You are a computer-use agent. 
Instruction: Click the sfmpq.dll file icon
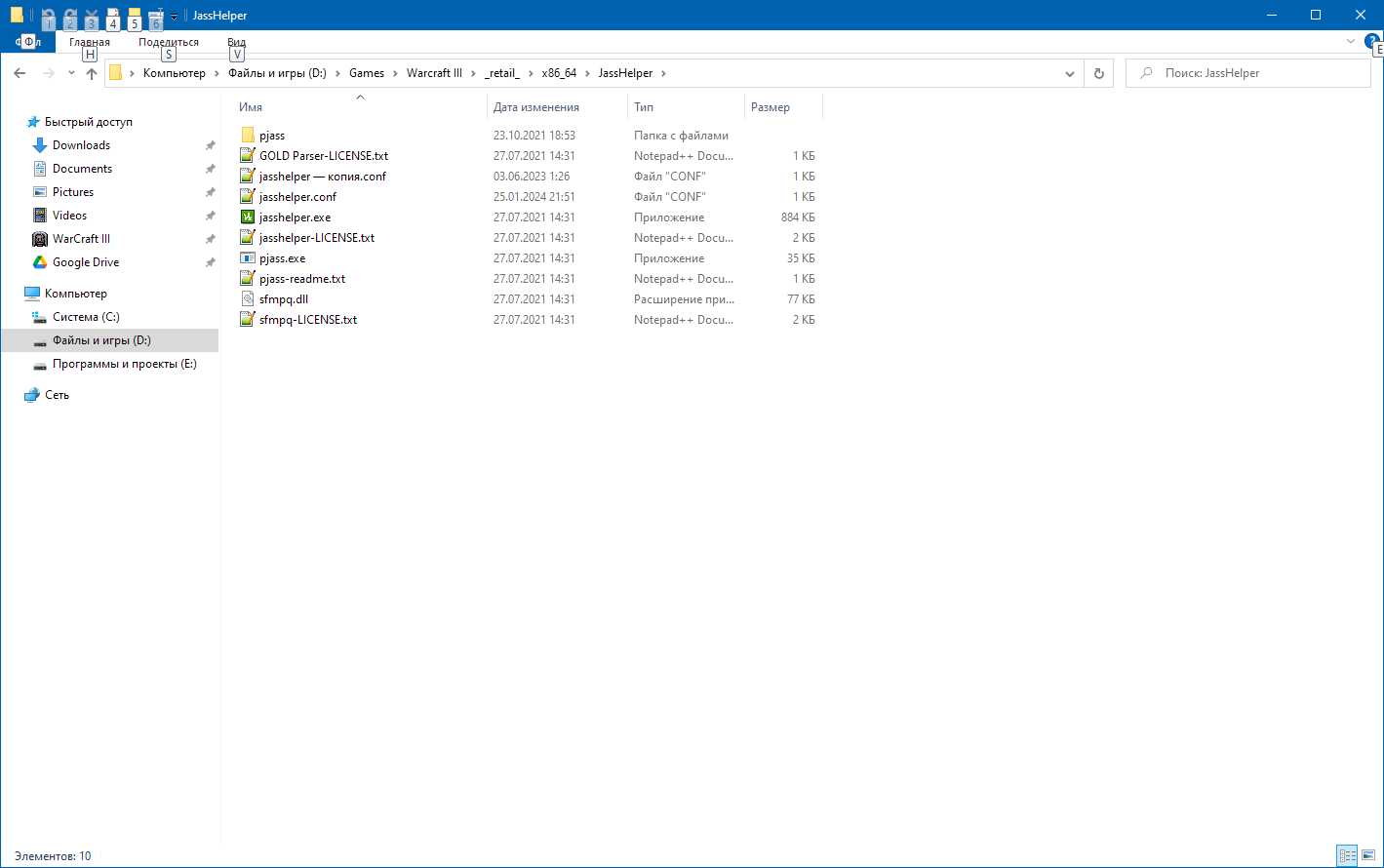coord(248,299)
